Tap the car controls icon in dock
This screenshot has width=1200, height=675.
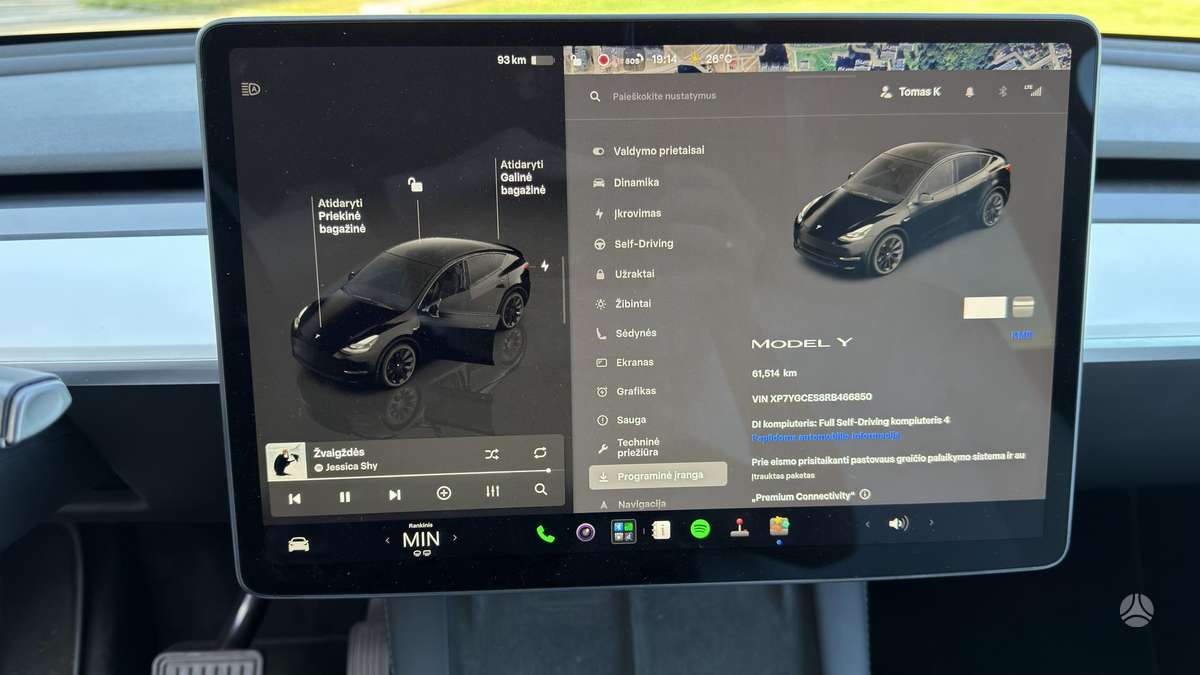pyautogui.click(x=298, y=544)
